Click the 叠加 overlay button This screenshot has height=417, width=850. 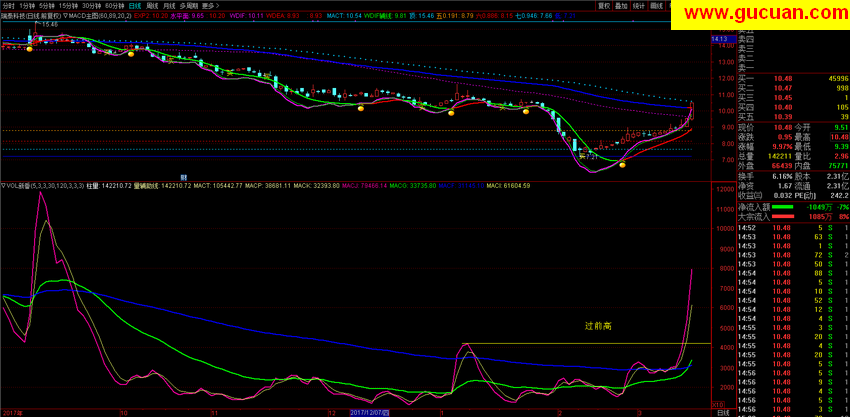pyautogui.click(x=621, y=5)
